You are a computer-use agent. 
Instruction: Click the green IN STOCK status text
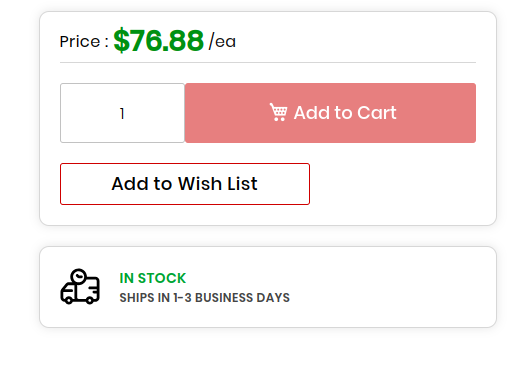coord(153,278)
